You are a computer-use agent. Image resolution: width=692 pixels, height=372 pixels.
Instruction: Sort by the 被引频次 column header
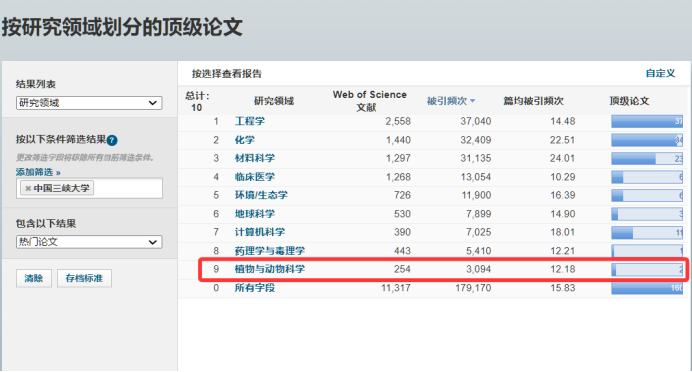pyautogui.click(x=447, y=101)
